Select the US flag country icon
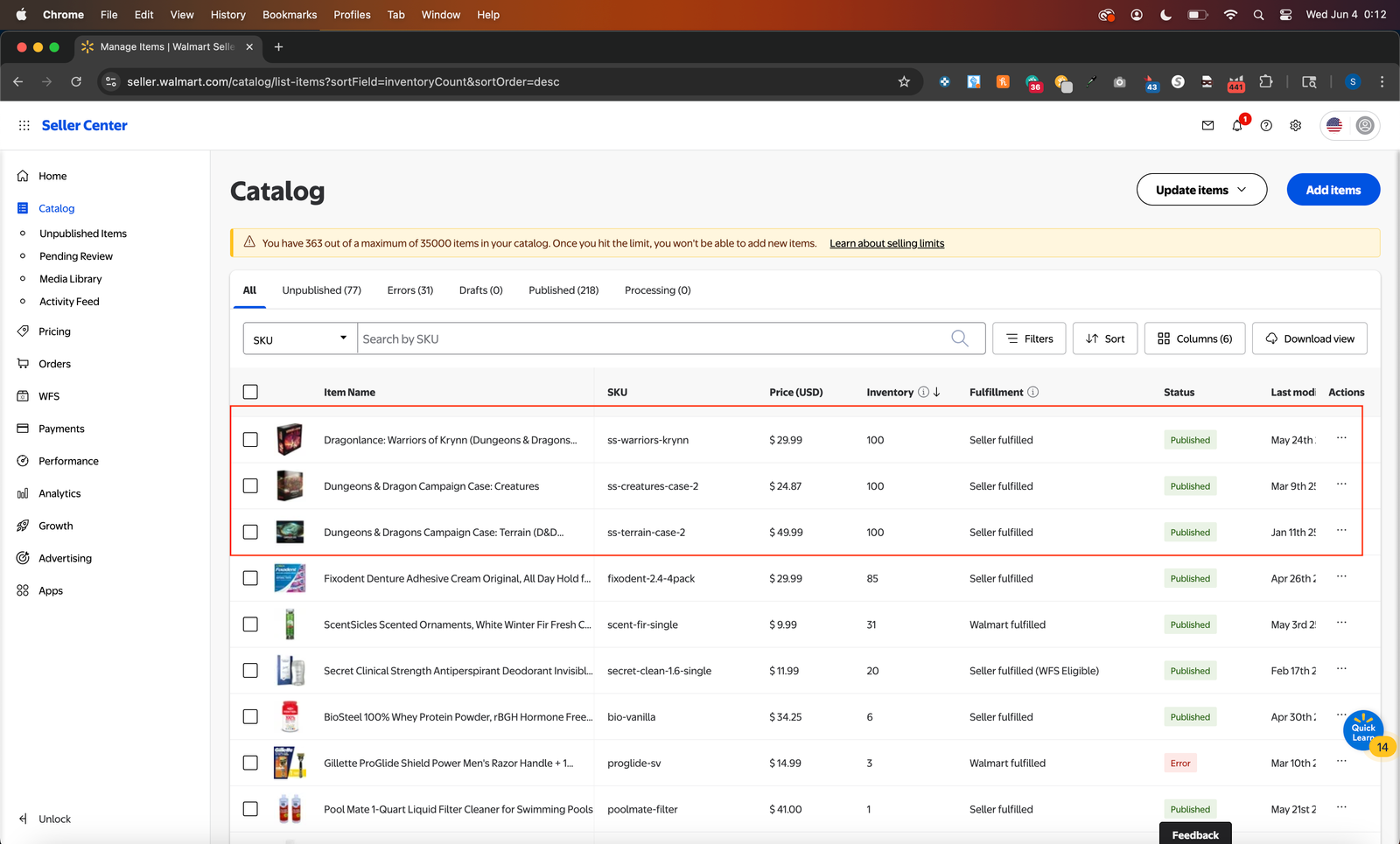This screenshot has width=1400, height=844. pyautogui.click(x=1333, y=125)
